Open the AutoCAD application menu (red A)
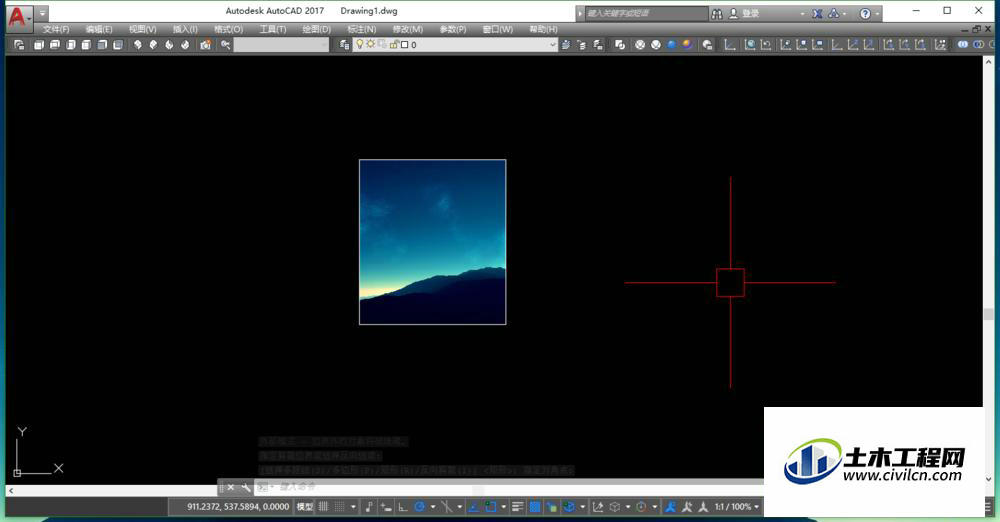Screen dimensions: 1000x522 point(17,17)
